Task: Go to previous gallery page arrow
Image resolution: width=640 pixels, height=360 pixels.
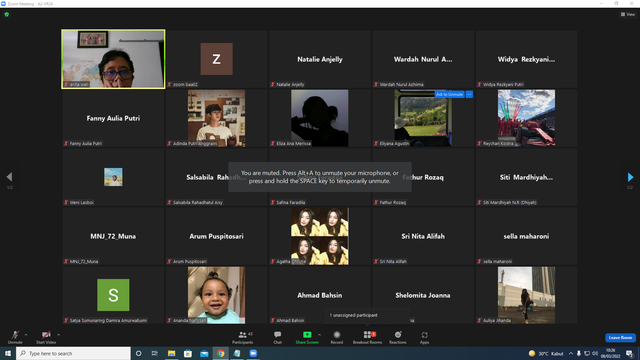Action: point(9,177)
